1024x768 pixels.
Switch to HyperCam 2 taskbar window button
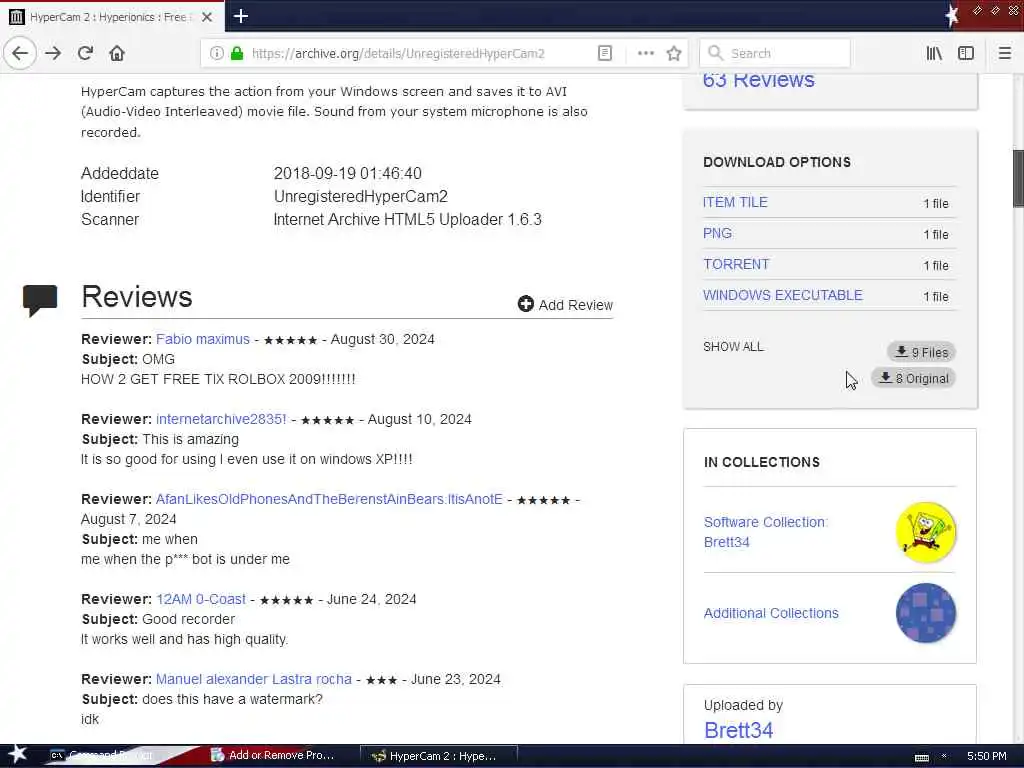click(x=440, y=756)
